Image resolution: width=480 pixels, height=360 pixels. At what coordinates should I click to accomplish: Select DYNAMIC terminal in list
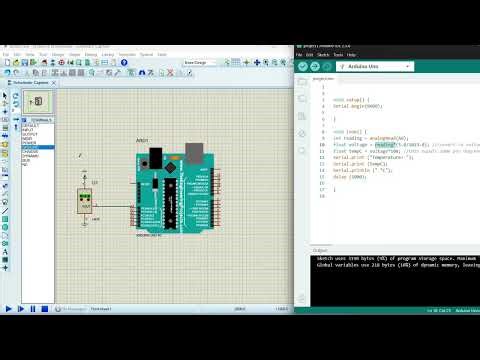point(38,156)
